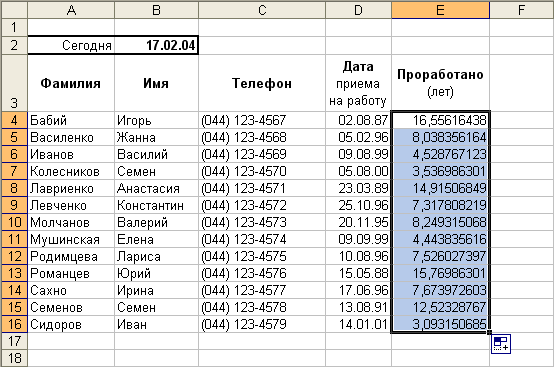Select row 16 header
Image resolution: width=554 pixels, height=367 pixels.
(14, 324)
